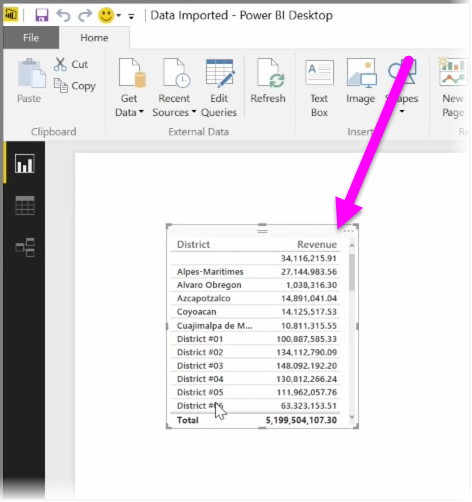
Task: Switch to Data view in sidebar
Action: tap(25, 205)
